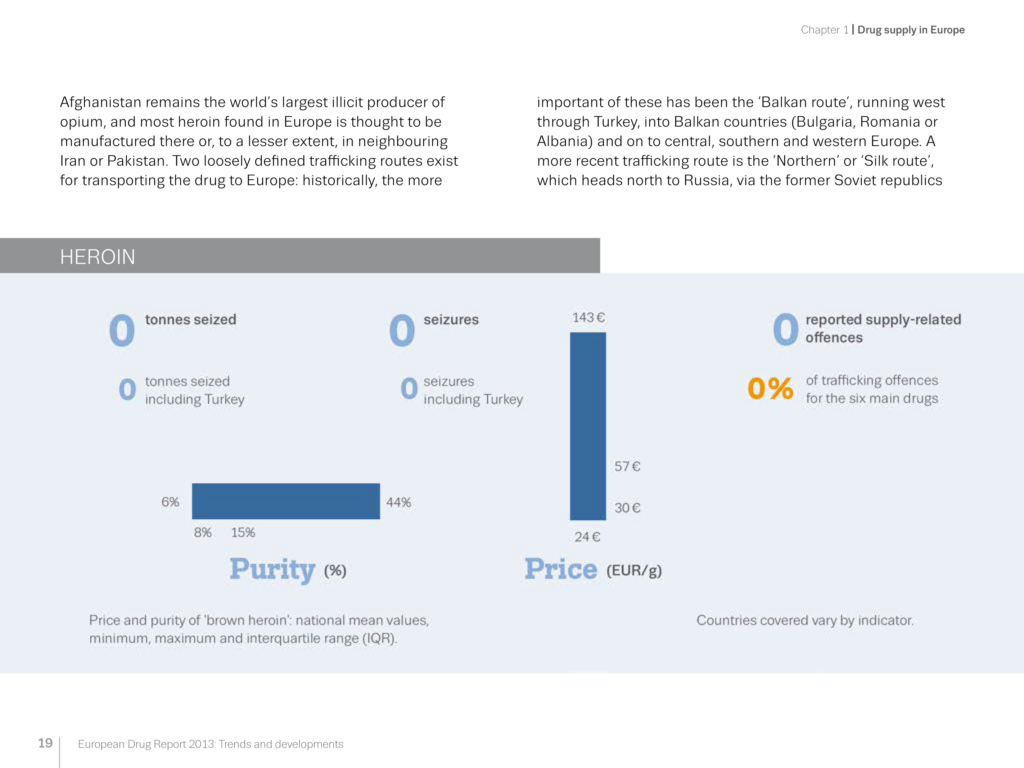
Task: Click the orange 0% figure
Action: click(770, 389)
